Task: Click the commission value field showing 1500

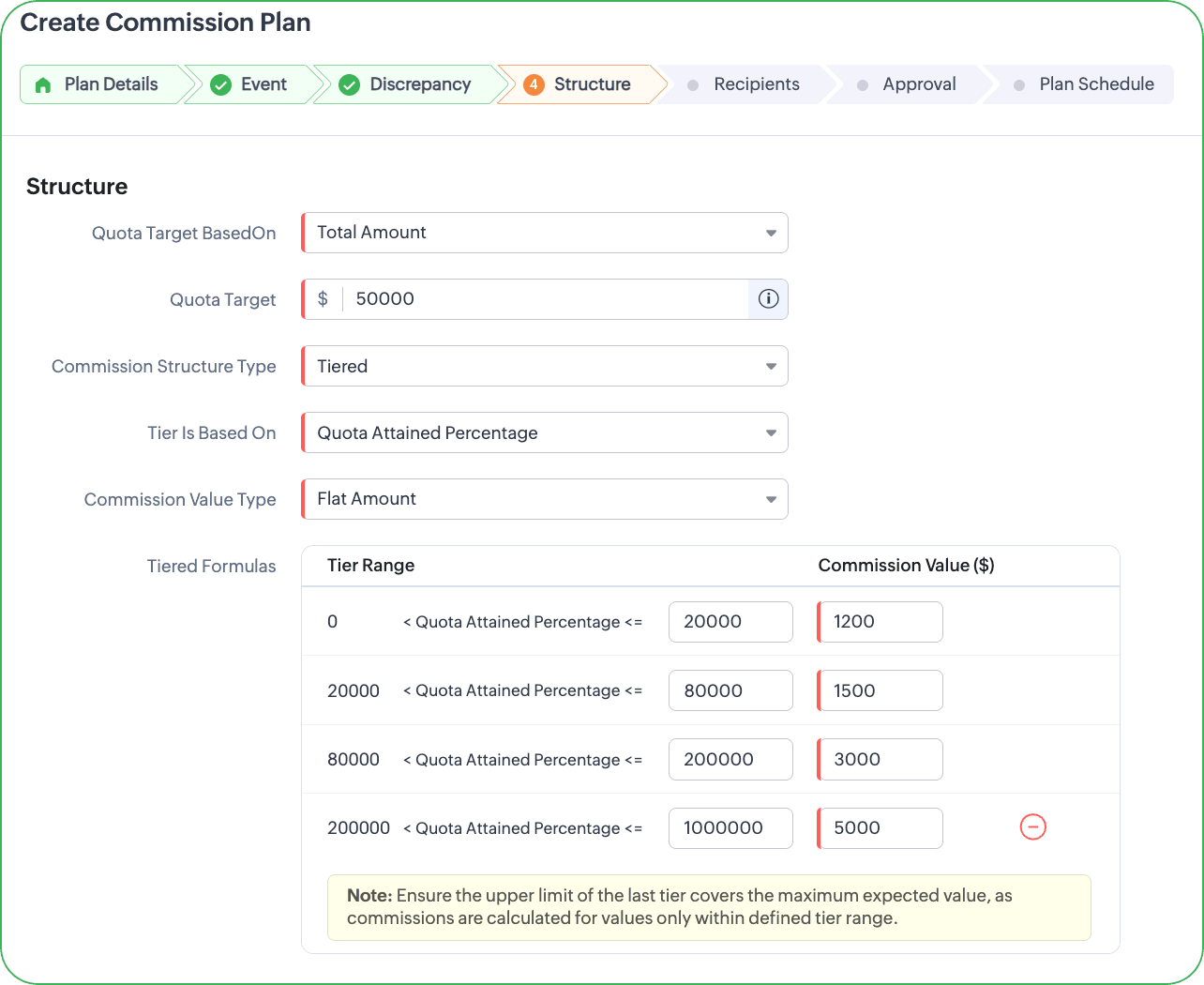Action: pos(880,690)
